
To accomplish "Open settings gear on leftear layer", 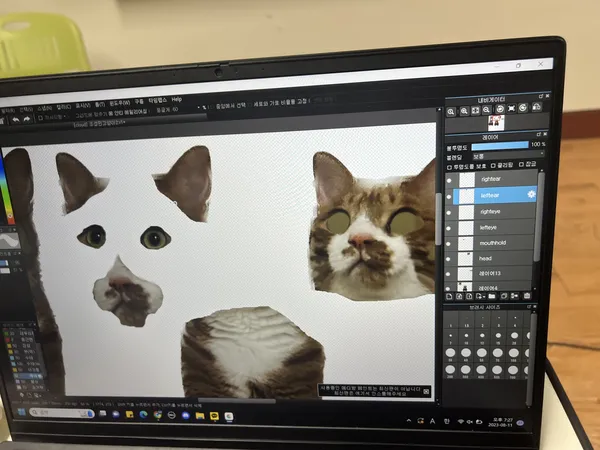I will click(531, 194).
